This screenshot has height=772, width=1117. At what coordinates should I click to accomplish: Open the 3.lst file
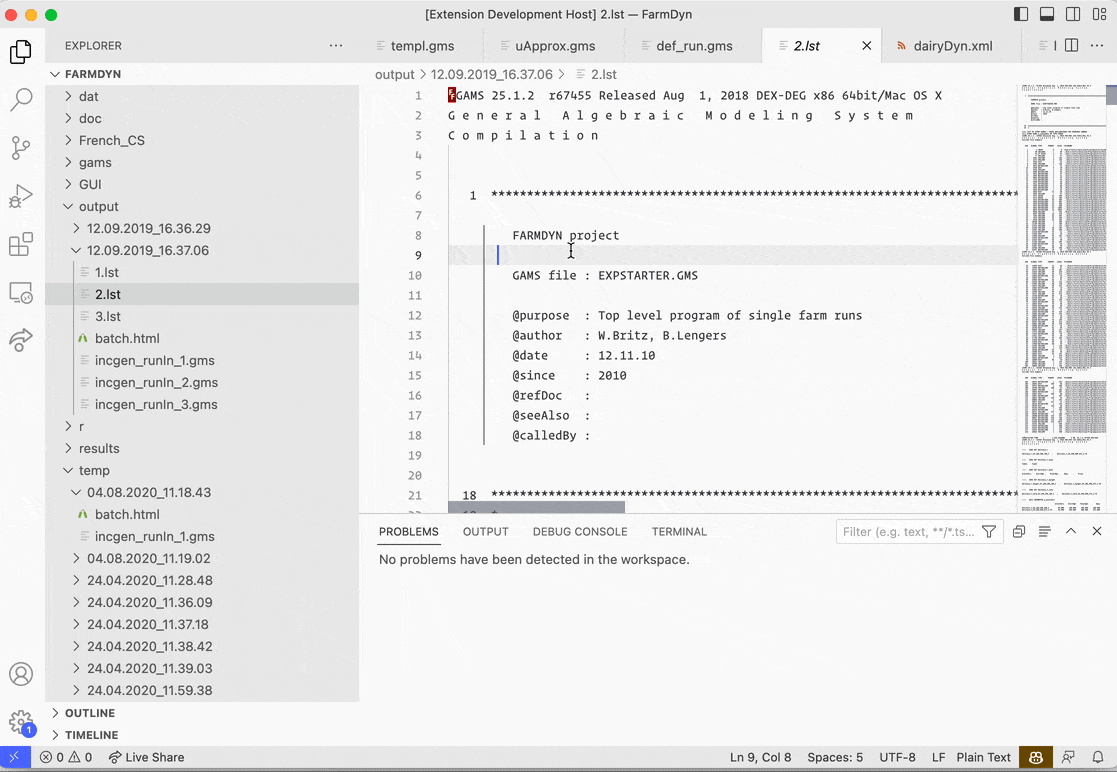click(x=202, y=316)
